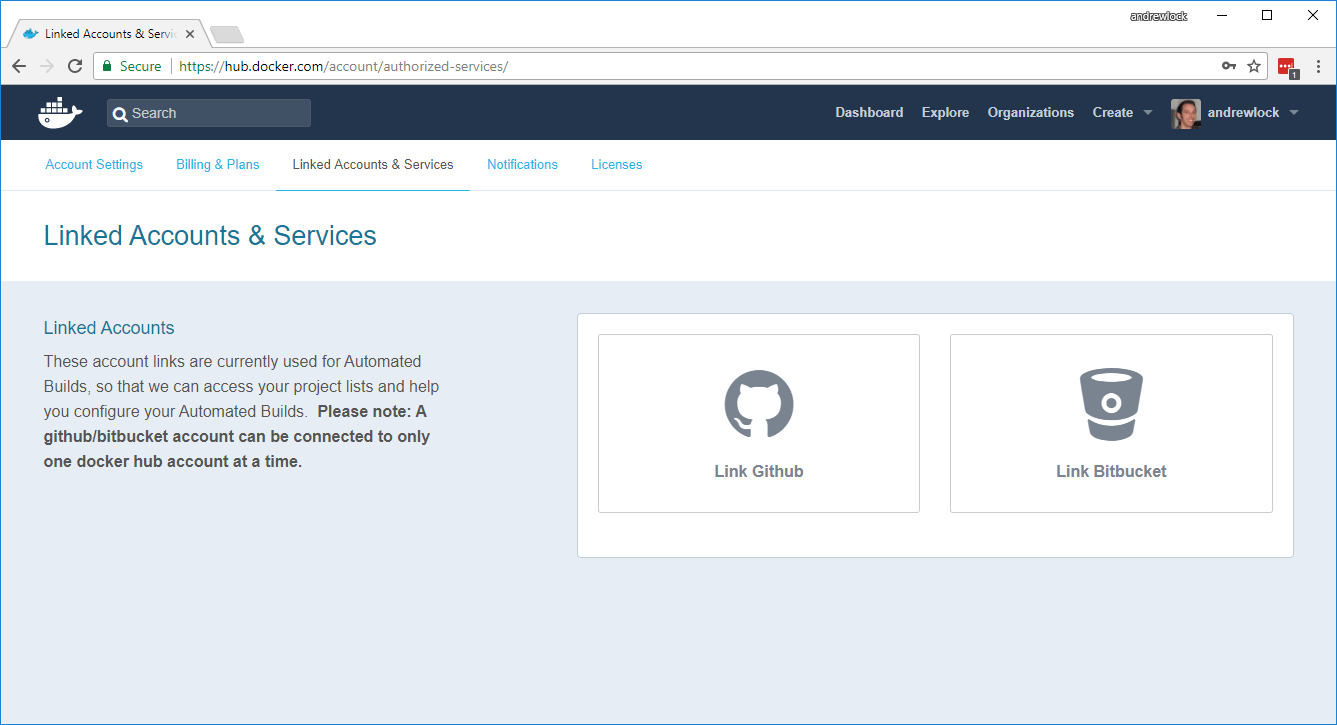Click the Docker whale logo
1337x725 pixels.
(x=60, y=112)
